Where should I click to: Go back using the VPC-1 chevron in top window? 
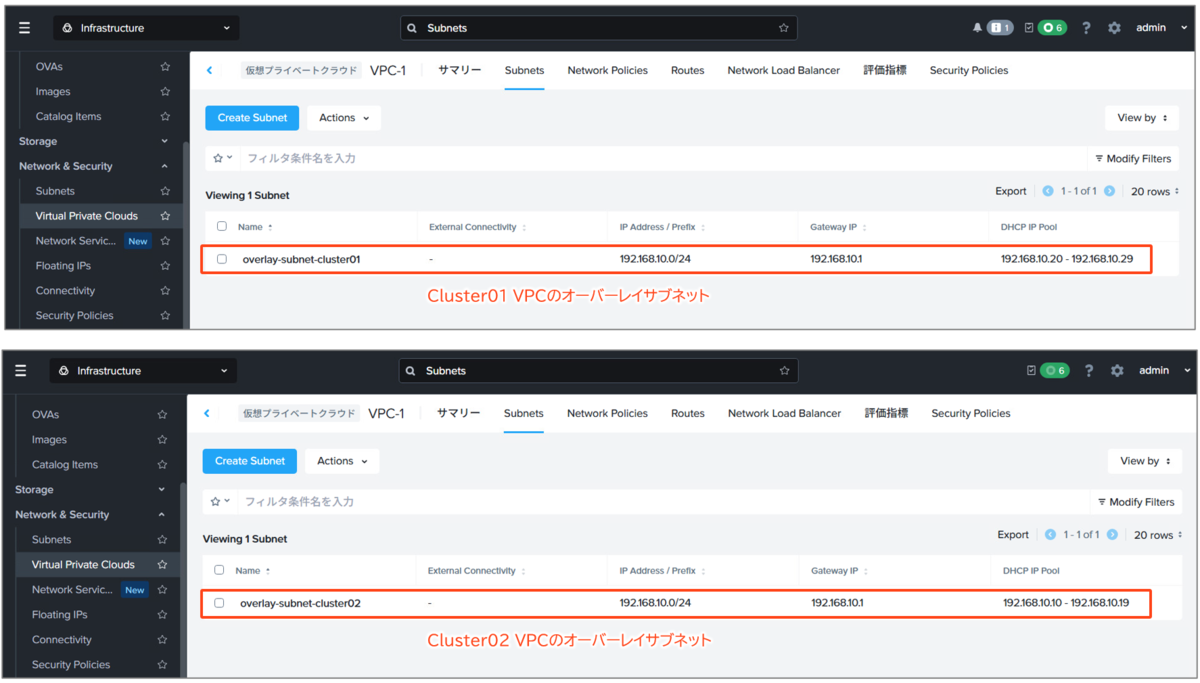pos(209,70)
